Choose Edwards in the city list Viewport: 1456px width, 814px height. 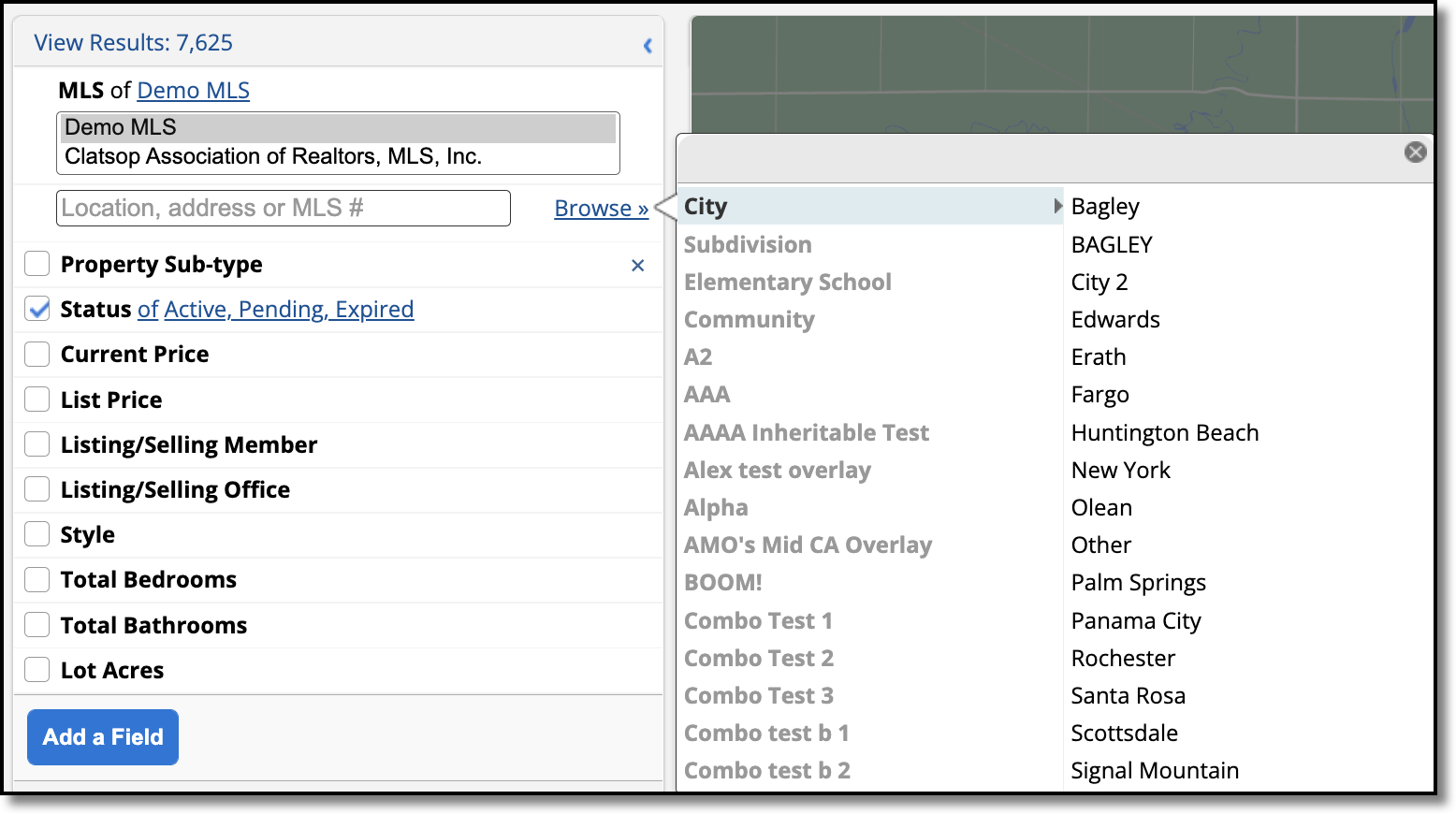coord(1115,319)
